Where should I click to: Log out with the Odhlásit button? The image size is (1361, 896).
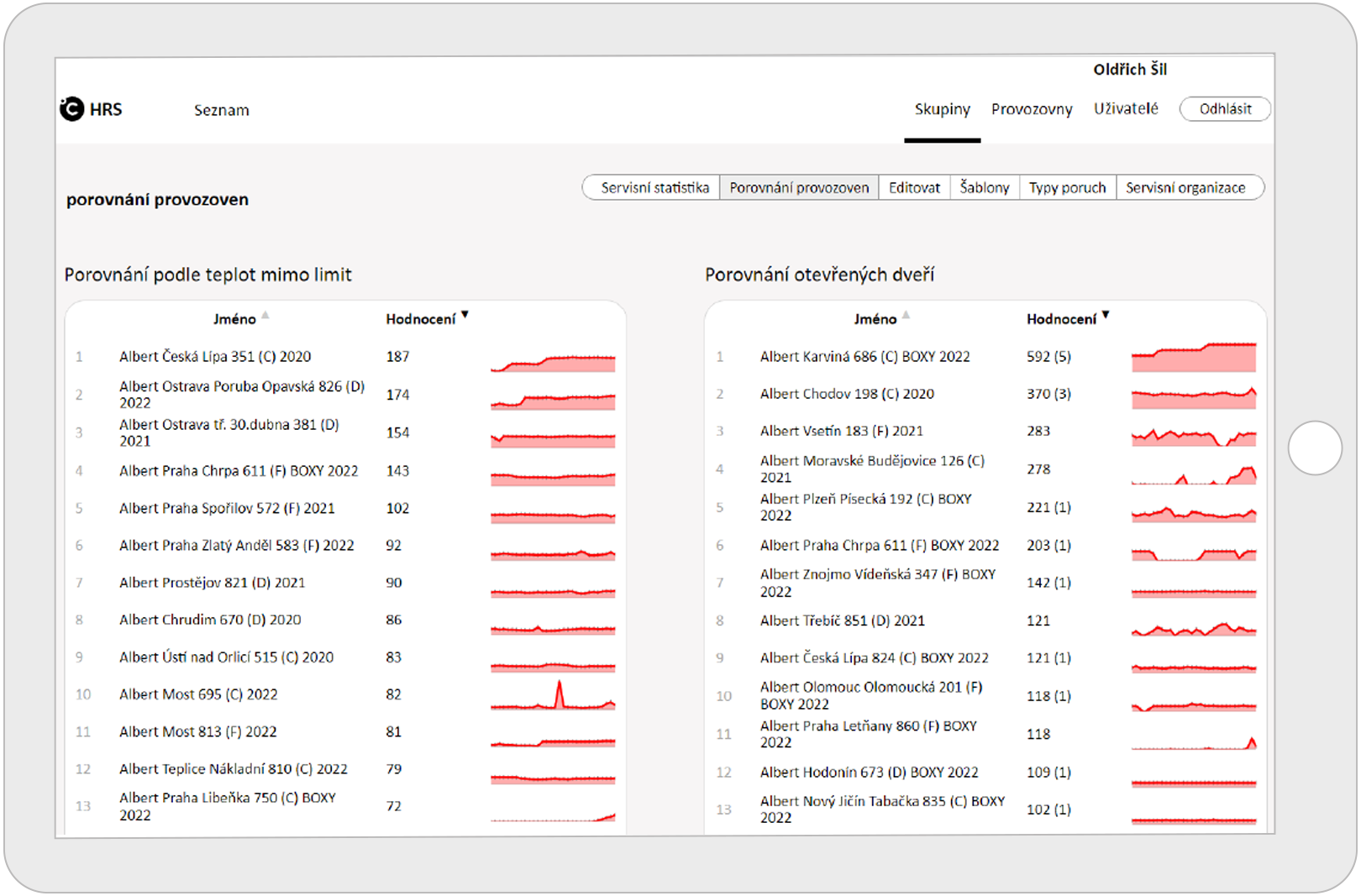1225,109
